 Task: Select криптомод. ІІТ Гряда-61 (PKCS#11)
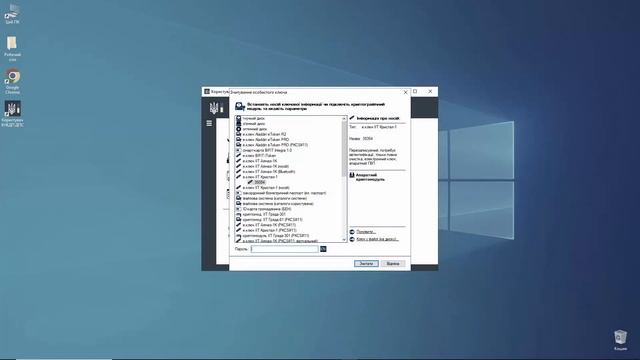(272, 220)
